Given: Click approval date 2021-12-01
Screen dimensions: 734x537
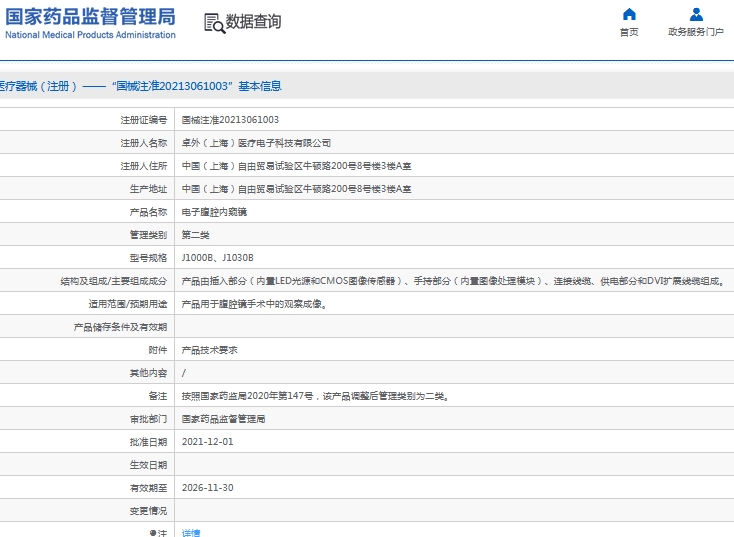Looking at the screenshot, I should pos(208,442).
